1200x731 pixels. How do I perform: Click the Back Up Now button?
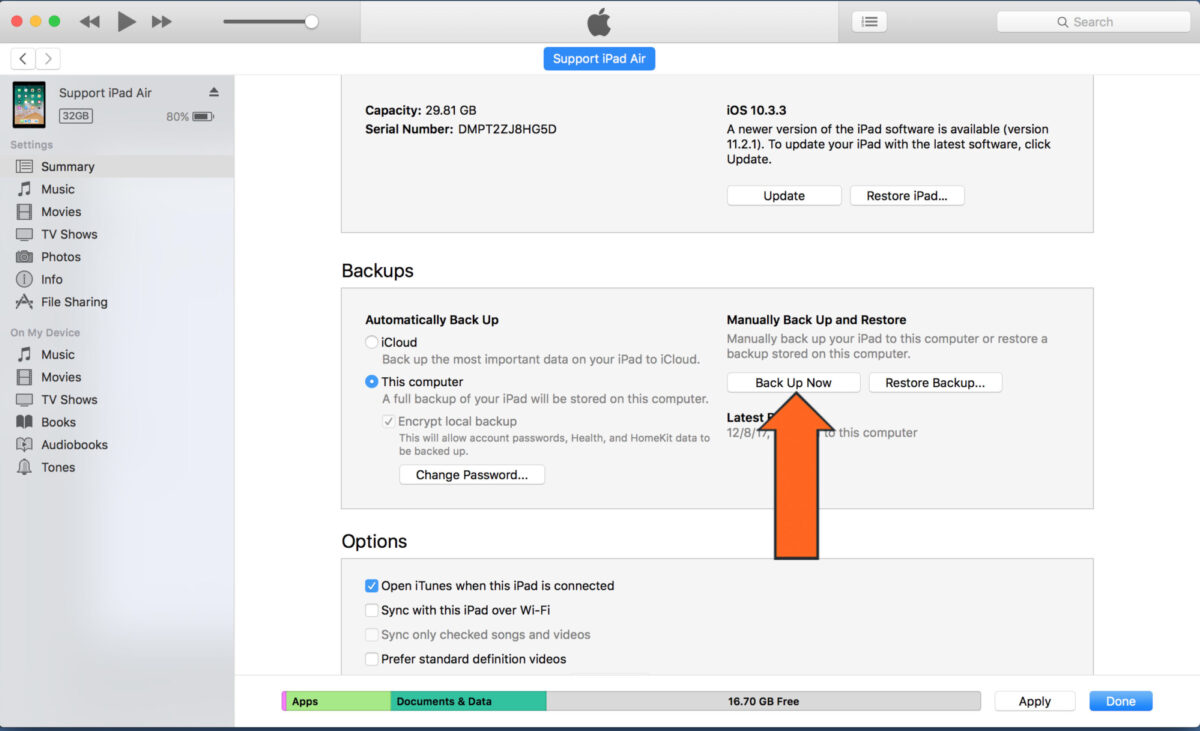pos(793,382)
